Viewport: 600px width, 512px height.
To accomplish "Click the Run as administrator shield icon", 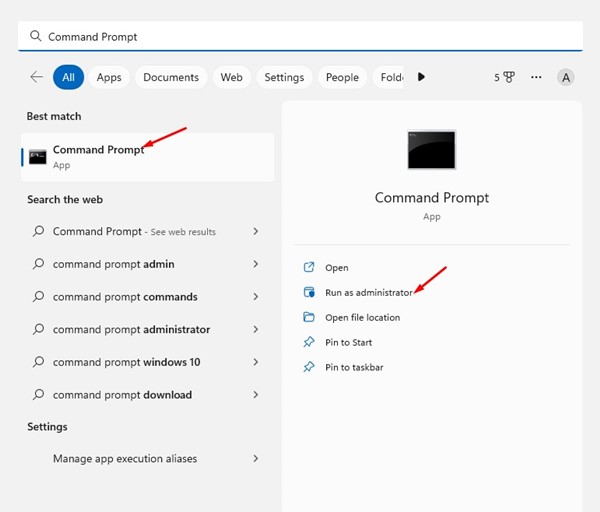I will [309, 293].
